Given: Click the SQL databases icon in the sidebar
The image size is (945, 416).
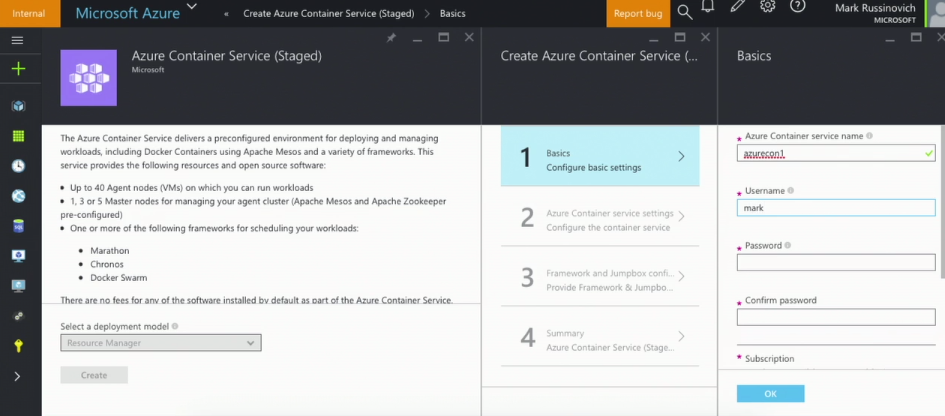Looking at the screenshot, I should [18, 226].
